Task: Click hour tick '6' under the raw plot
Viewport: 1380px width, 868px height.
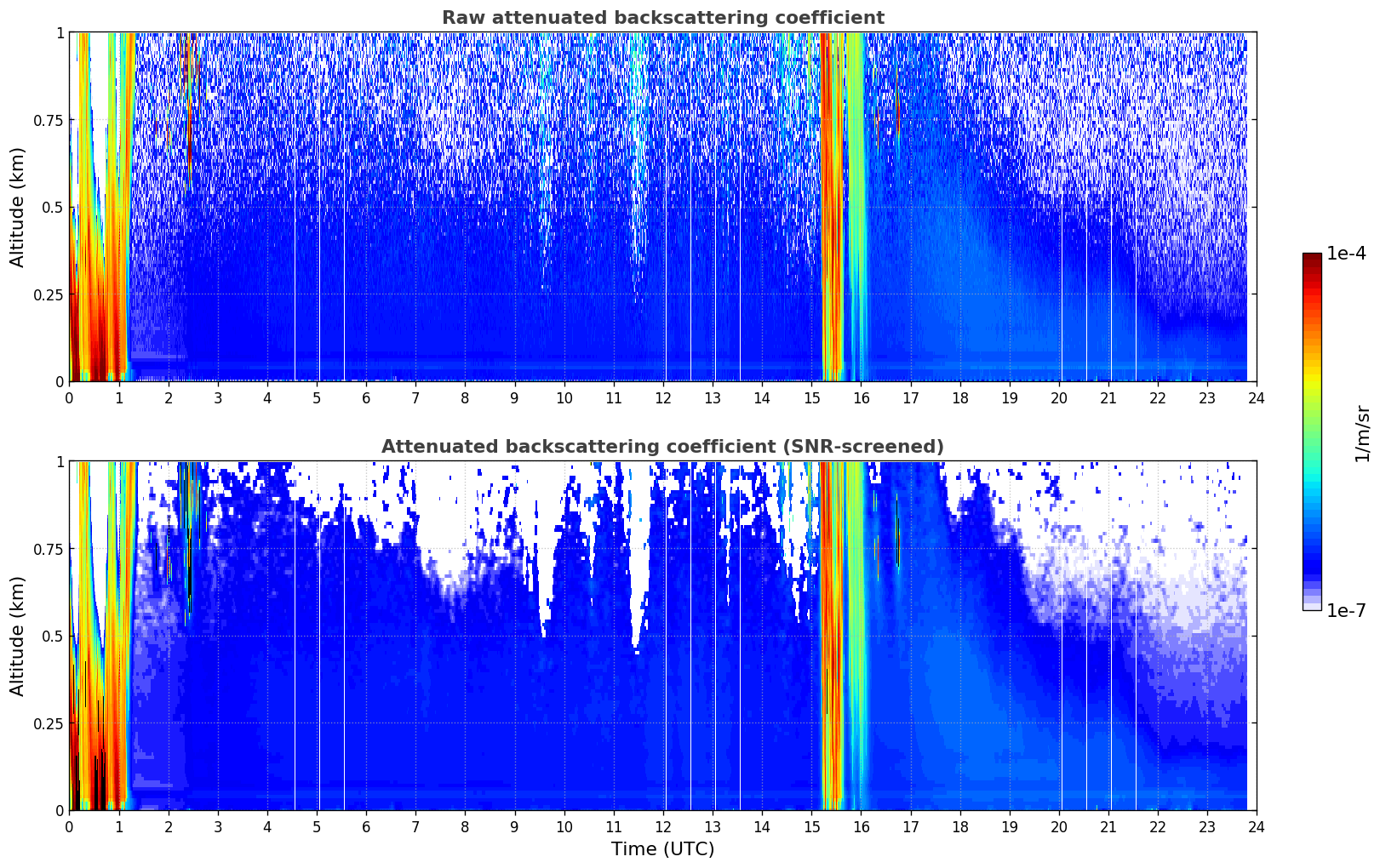Action: pos(366,397)
